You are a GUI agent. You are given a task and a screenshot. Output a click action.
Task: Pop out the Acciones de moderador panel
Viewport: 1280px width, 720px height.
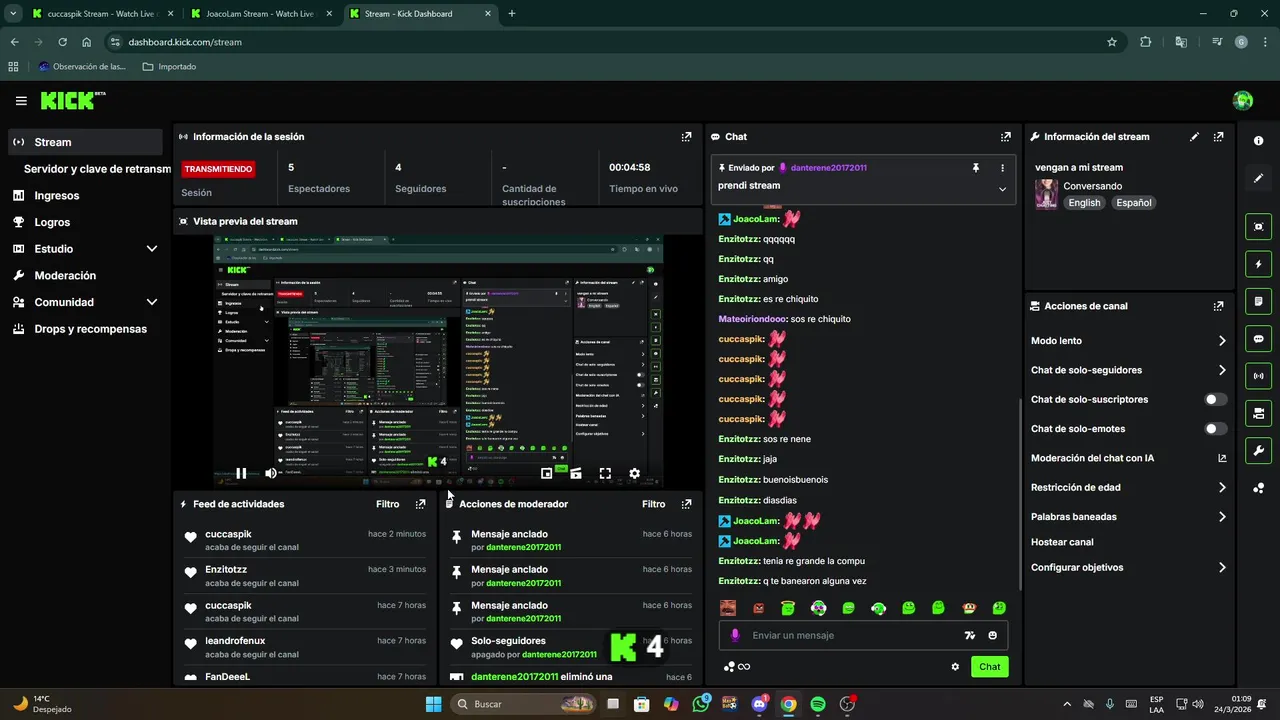click(686, 504)
